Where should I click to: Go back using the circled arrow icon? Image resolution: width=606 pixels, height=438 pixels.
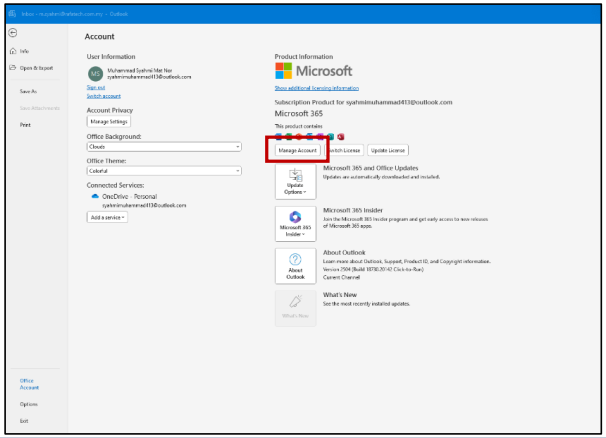13,33
